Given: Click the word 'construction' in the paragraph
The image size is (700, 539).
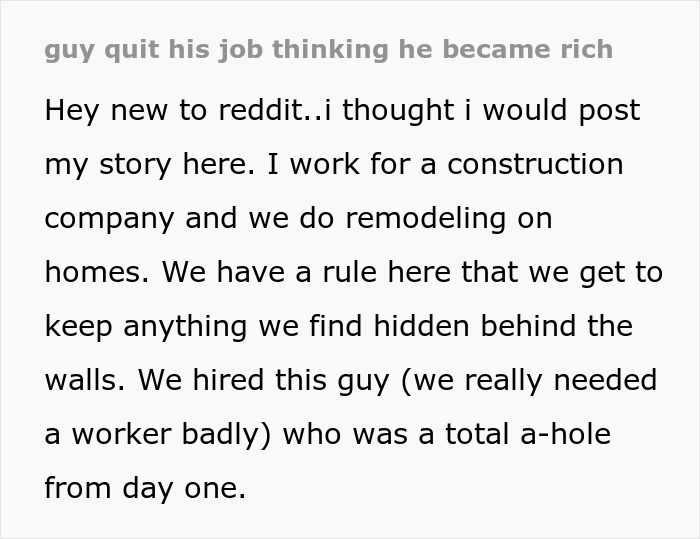Looking at the screenshot, I should 535,164.
